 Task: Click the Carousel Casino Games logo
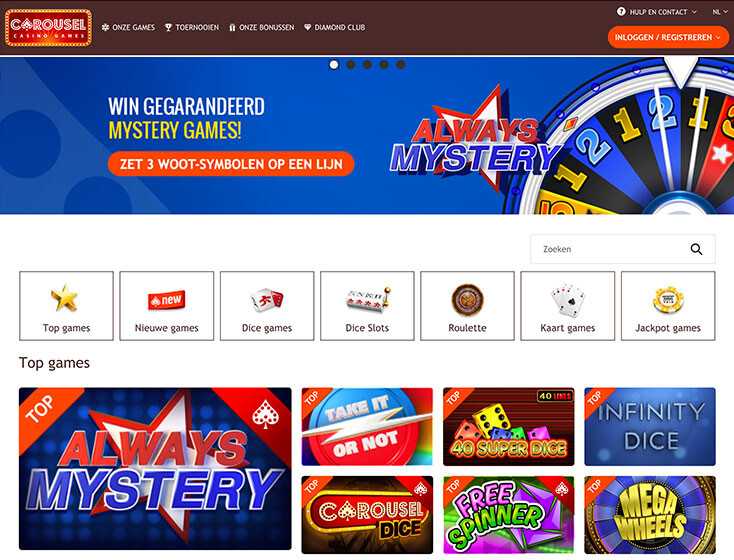pos(48,28)
